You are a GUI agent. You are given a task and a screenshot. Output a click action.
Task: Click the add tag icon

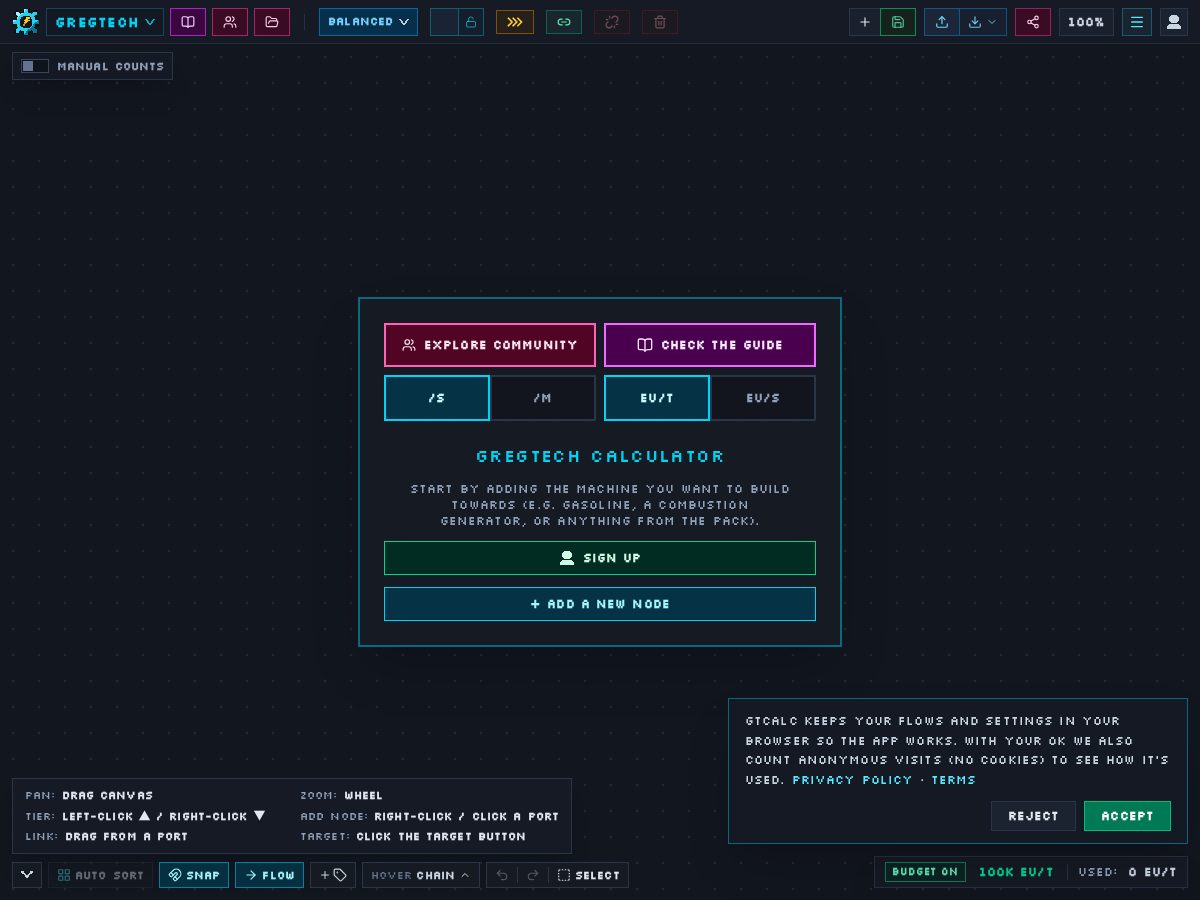pos(333,875)
